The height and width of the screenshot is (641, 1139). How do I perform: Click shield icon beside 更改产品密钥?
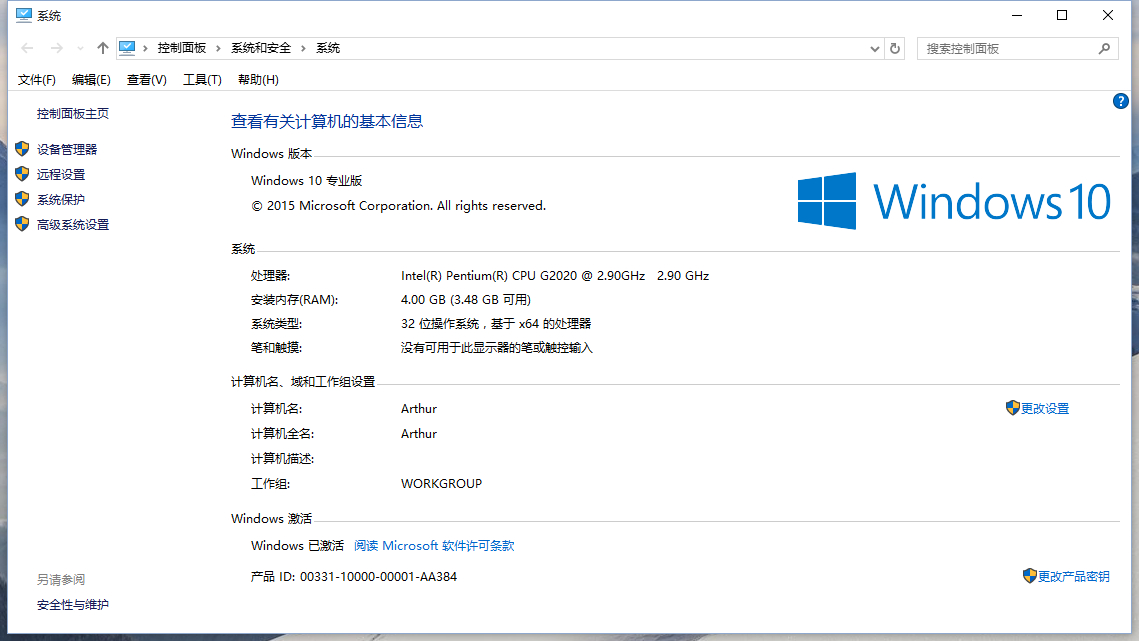click(1029, 576)
